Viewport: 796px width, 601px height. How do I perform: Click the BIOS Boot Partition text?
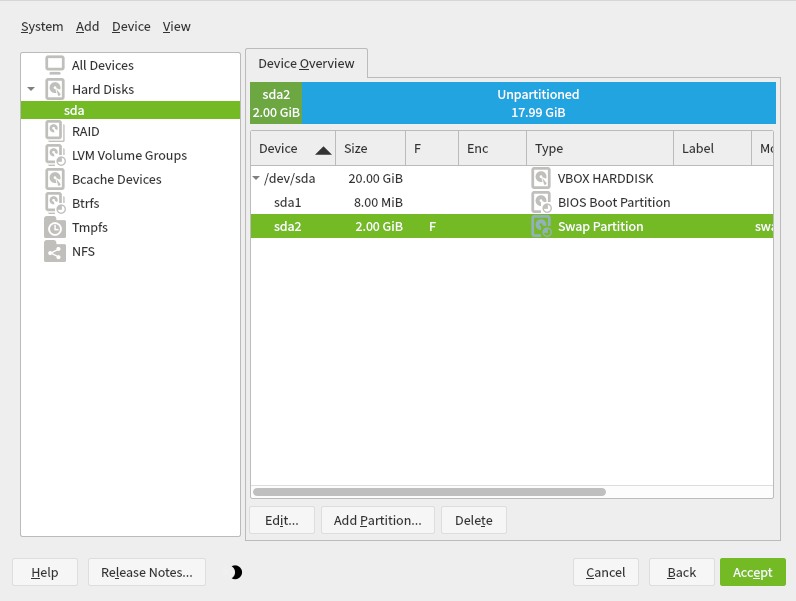(614, 203)
